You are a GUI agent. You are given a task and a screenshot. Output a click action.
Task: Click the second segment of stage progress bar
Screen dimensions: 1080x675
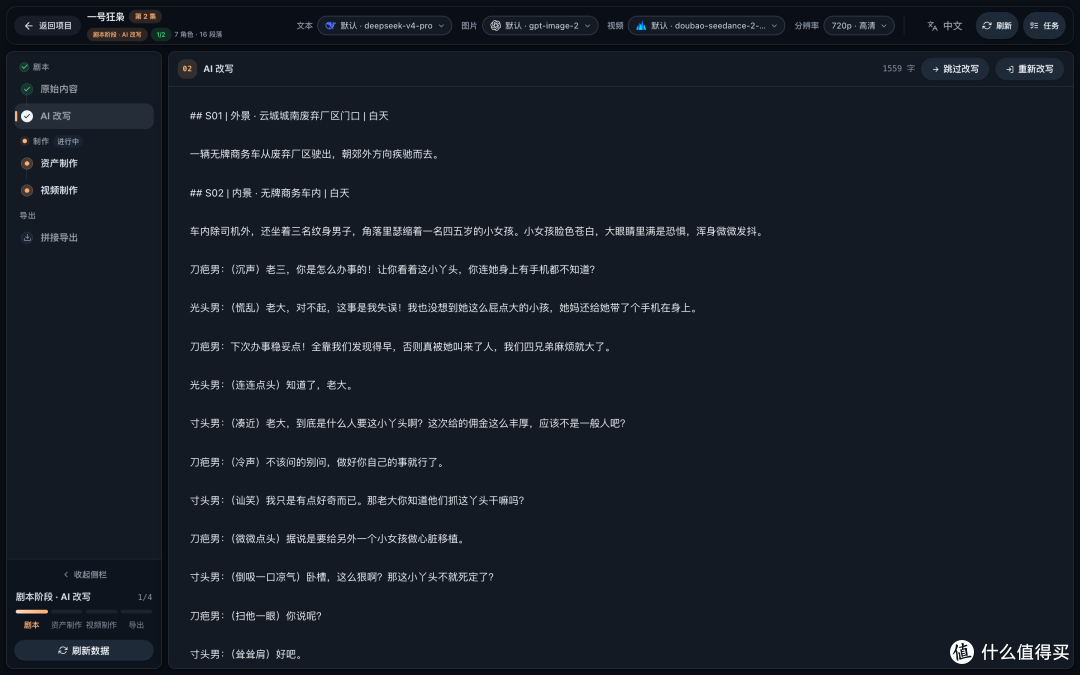coord(66,612)
